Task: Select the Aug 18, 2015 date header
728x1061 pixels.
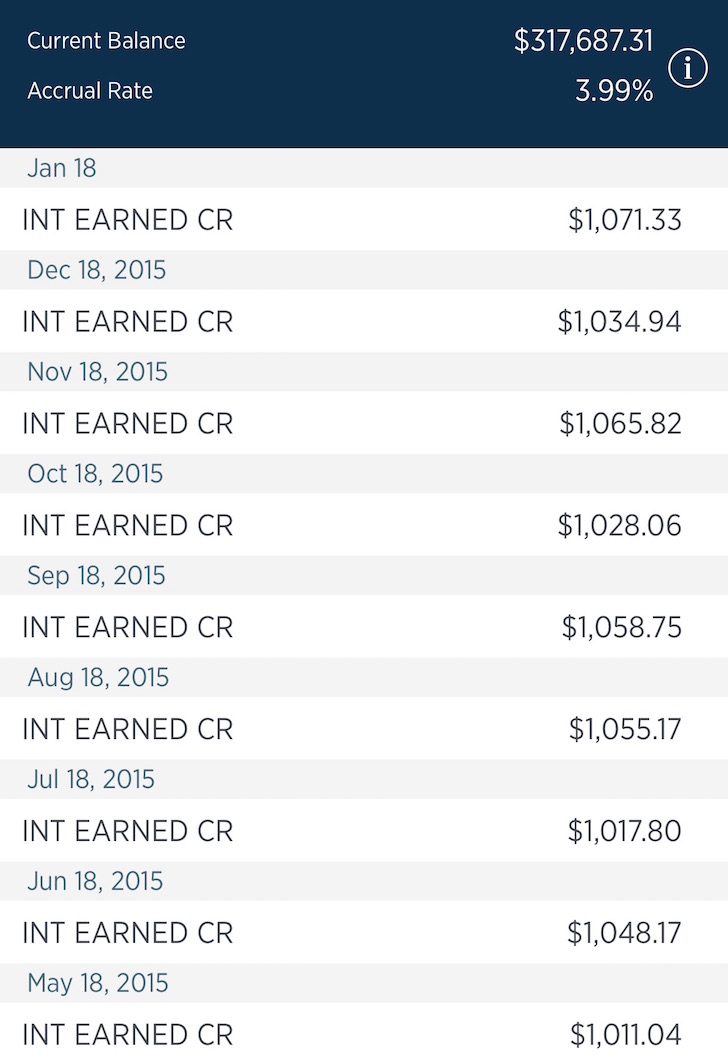Action: (x=98, y=677)
